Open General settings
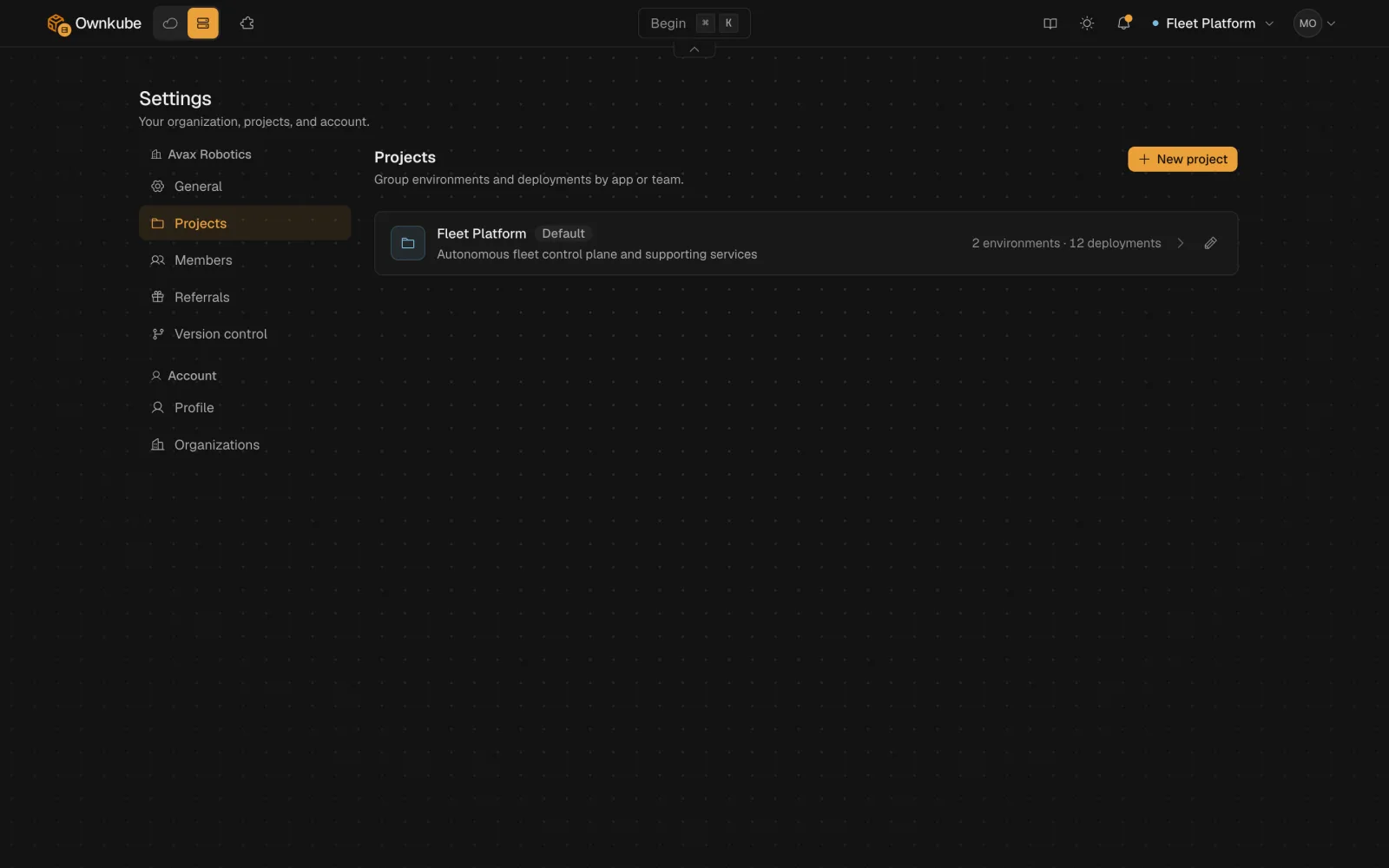The image size is (1389, 868). [245, 187]
